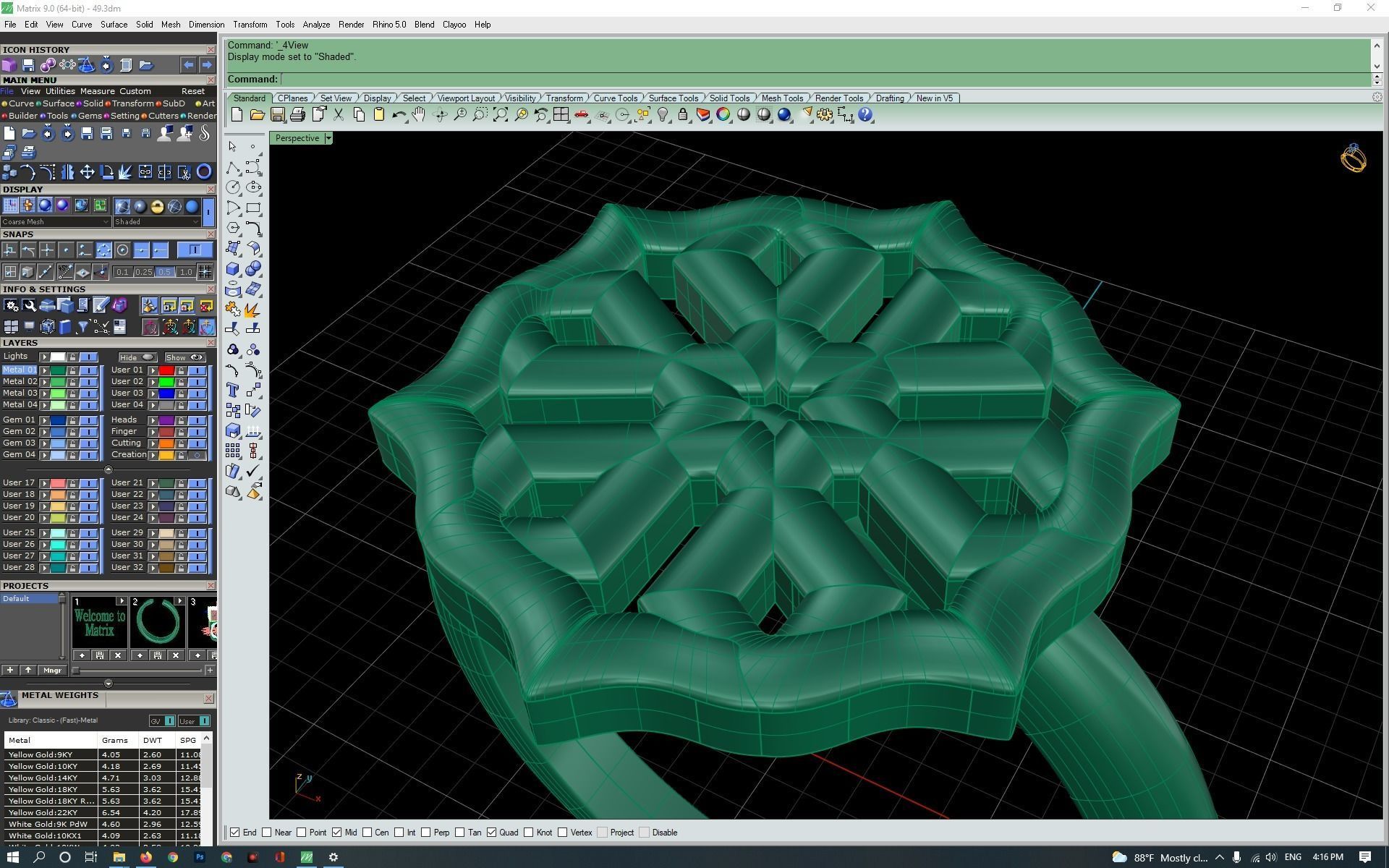The height and width of the screenshot is (868, 1389).
Task: Click the funnel filter icon in Info & Settings
Action: [x=82, y=327]
